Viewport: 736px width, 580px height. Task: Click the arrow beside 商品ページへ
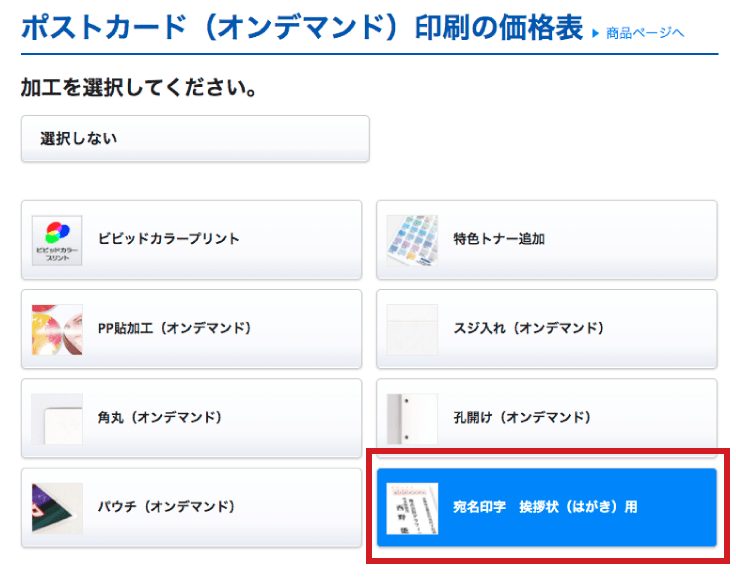pyautogui.click(x=597, y=33)
